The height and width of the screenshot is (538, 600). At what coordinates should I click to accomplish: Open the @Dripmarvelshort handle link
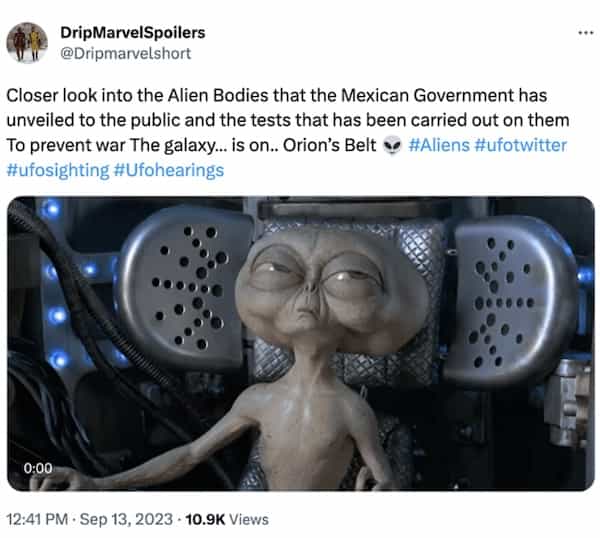click(x=126, y=53)
